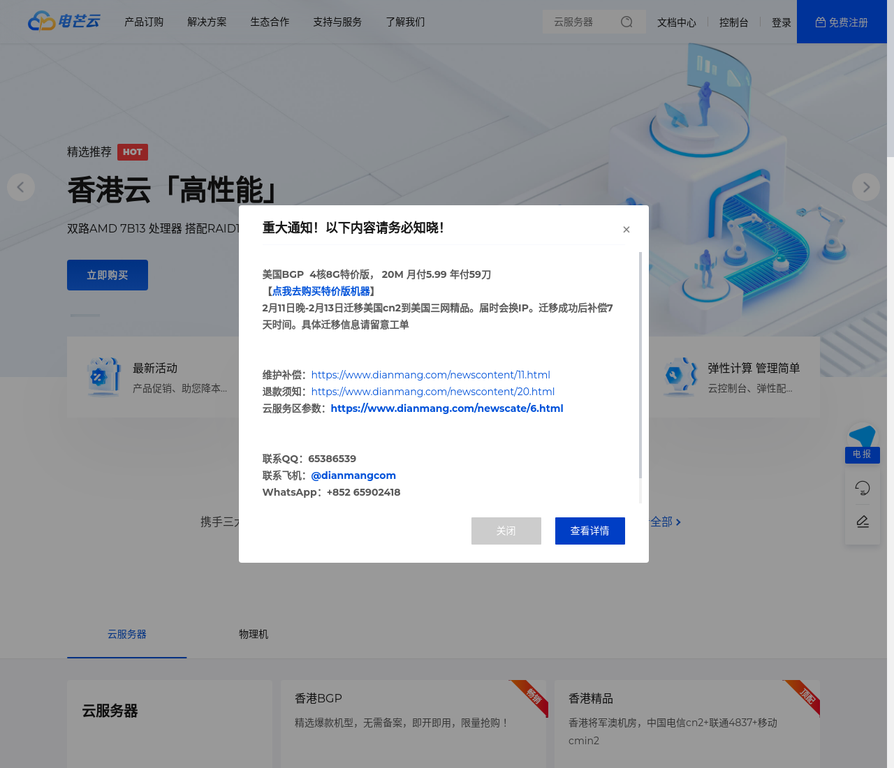Click the 查看详情 button in dialog
This screenshot has height=768, width=894.
(x=590, y=531)
